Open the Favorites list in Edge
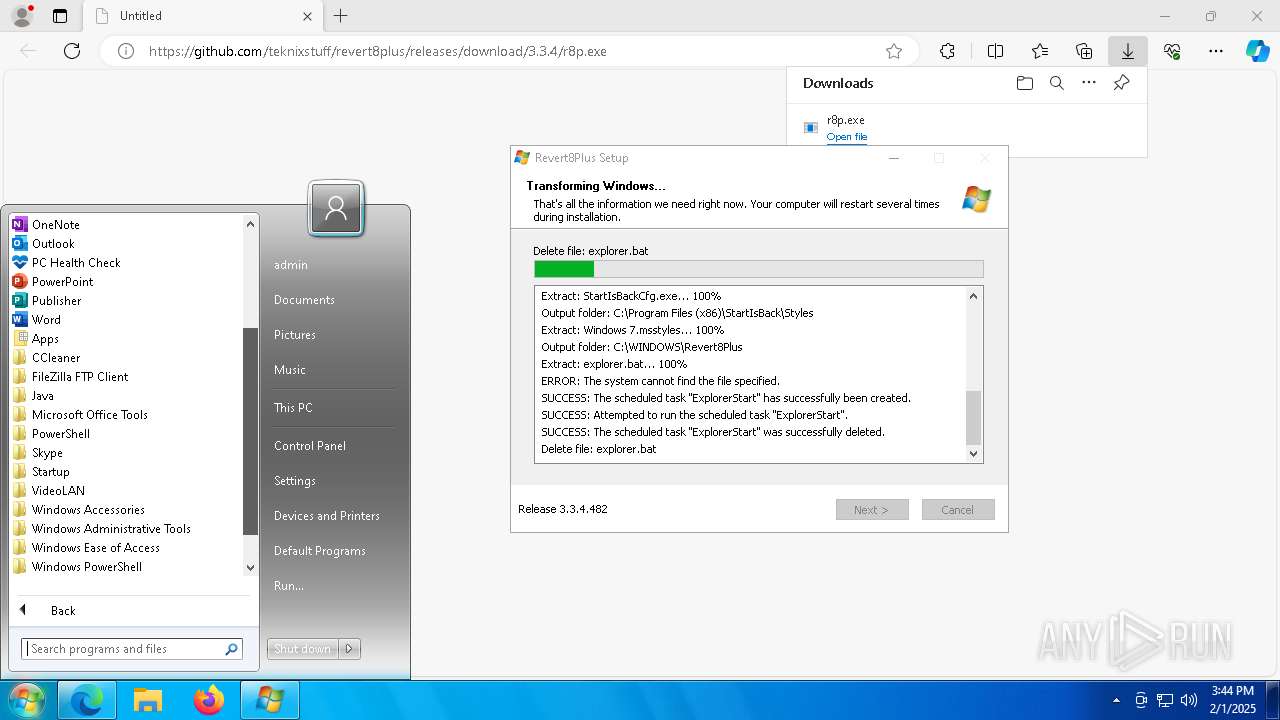This screenshot has height=720, width=1280. pyautogui.click(x=1040, y=51)
